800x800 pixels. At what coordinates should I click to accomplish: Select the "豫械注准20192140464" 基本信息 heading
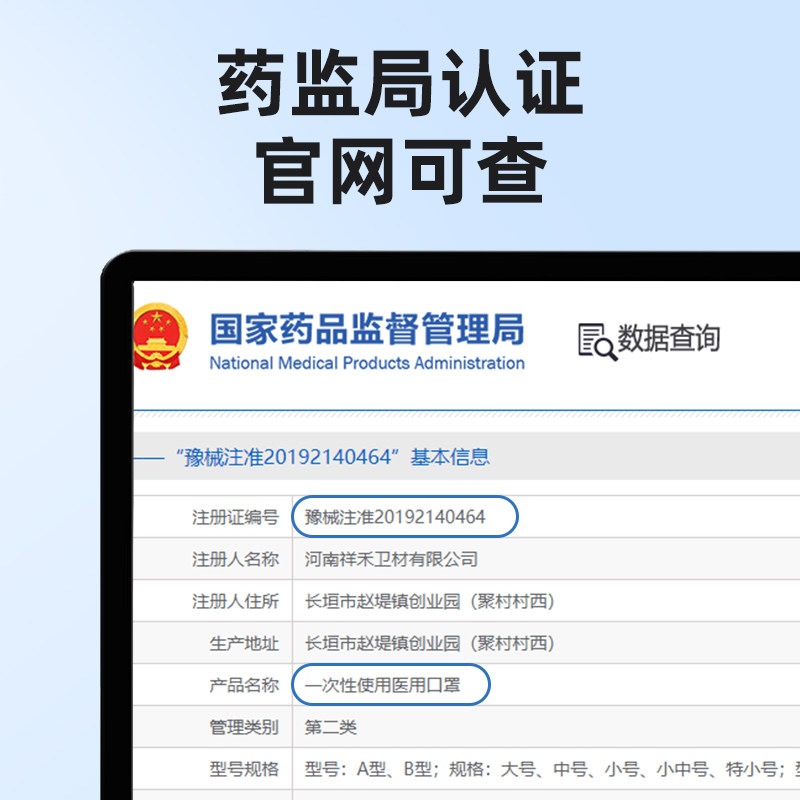pyautogui.click(x=333, y=457)
